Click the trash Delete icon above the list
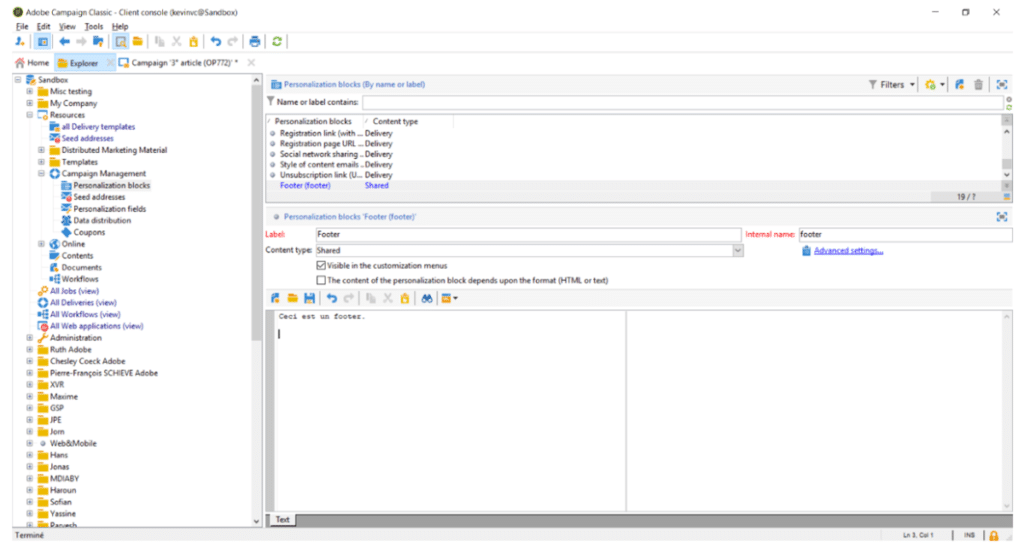 [x=978, y=85]
